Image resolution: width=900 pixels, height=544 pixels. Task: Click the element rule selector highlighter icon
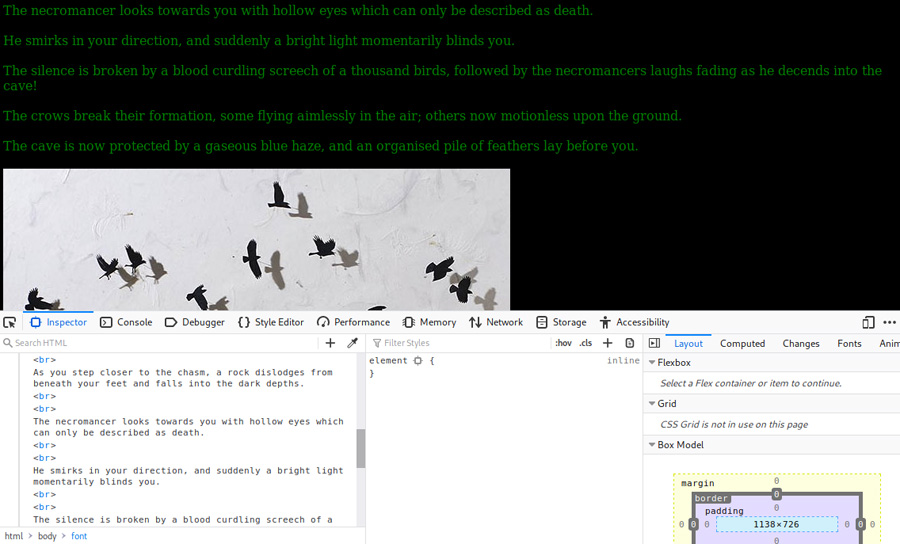point(418,360)
